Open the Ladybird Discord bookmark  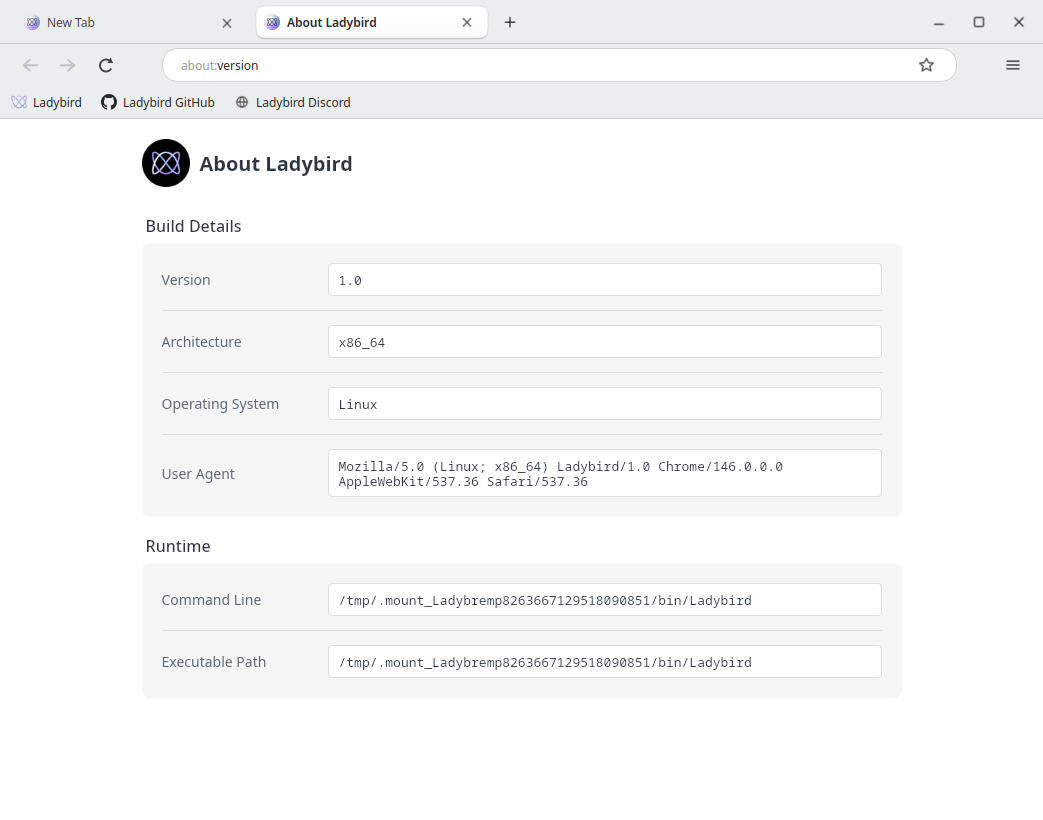point(293,102)
